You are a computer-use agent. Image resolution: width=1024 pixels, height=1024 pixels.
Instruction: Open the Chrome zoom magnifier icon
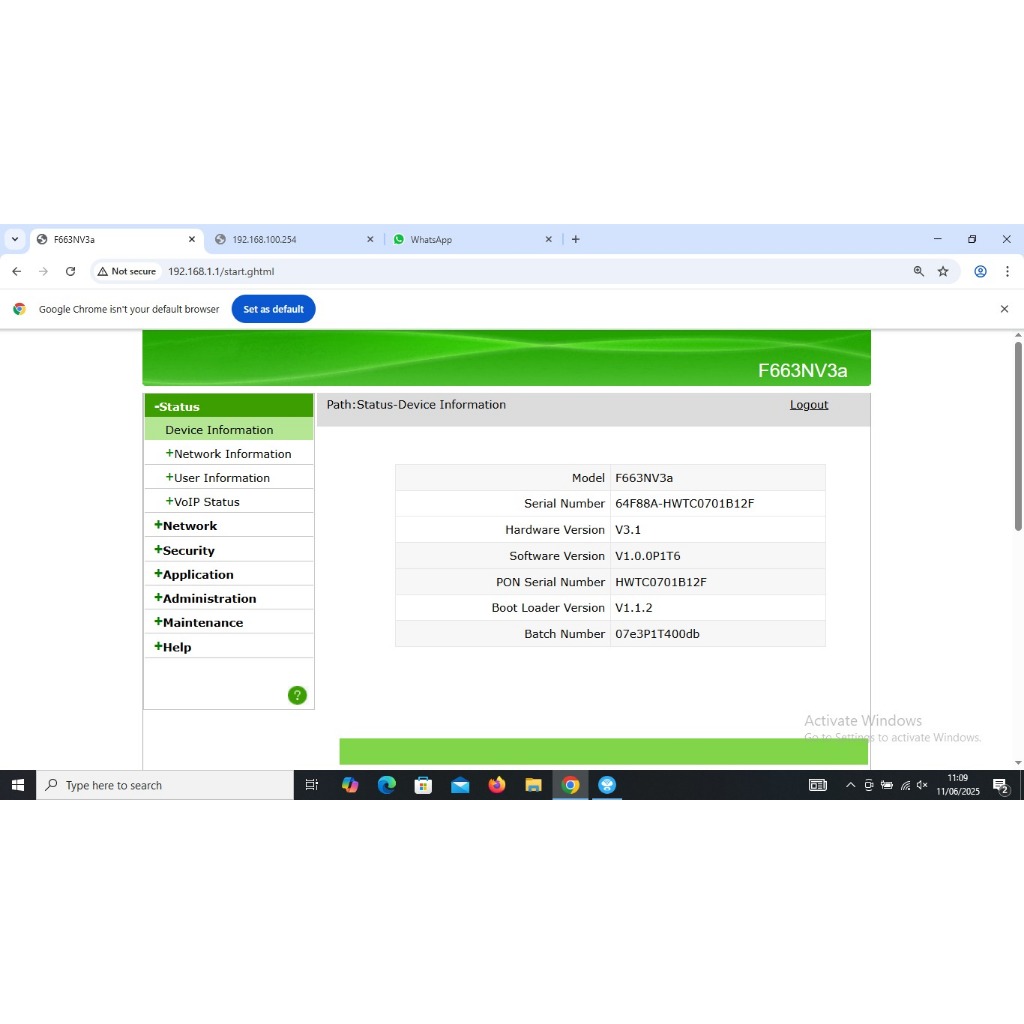(918, 271)
